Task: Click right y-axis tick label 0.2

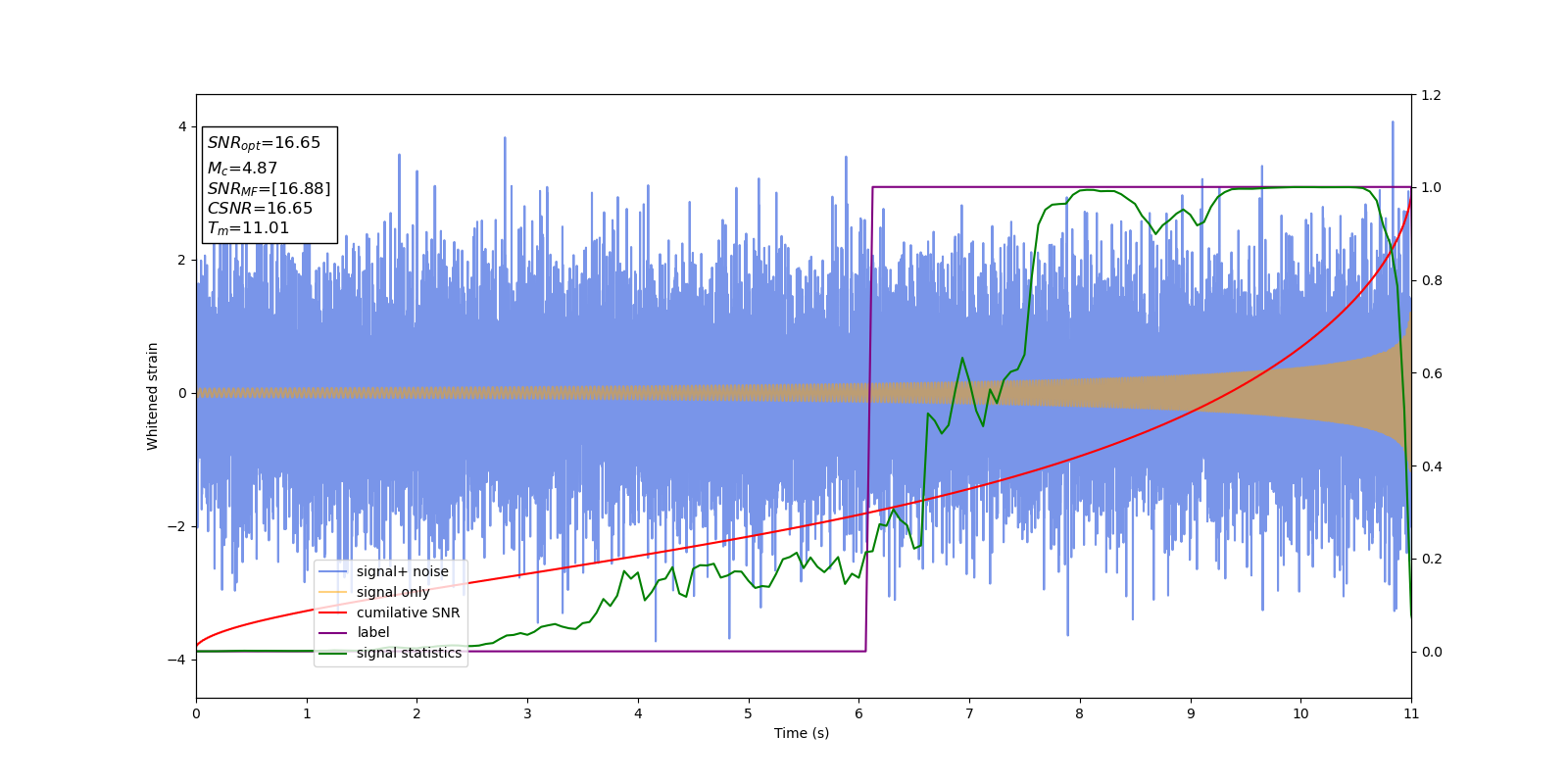Action: click(1431, 559)
